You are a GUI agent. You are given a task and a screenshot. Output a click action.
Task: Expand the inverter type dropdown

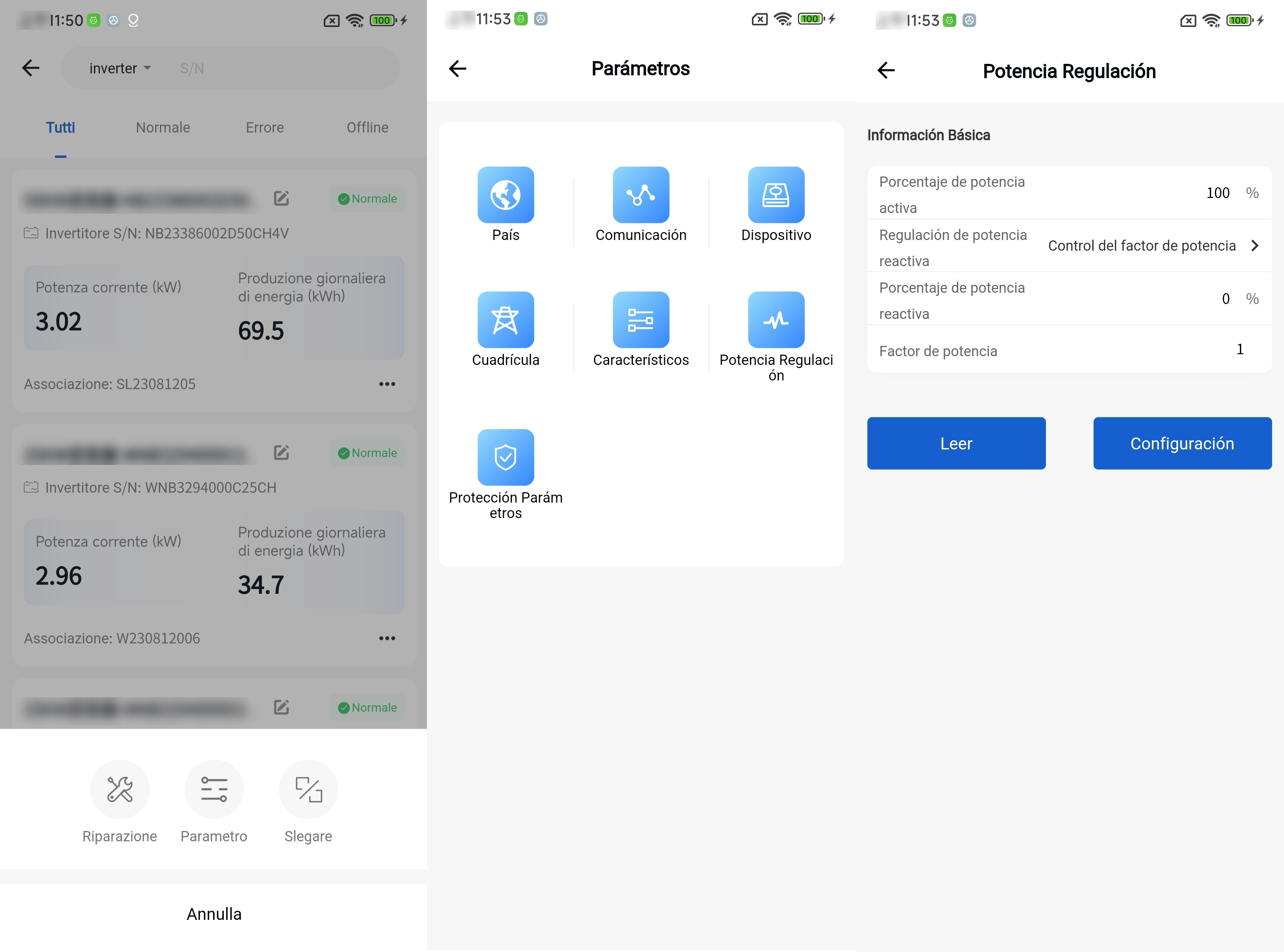point(120,69)
